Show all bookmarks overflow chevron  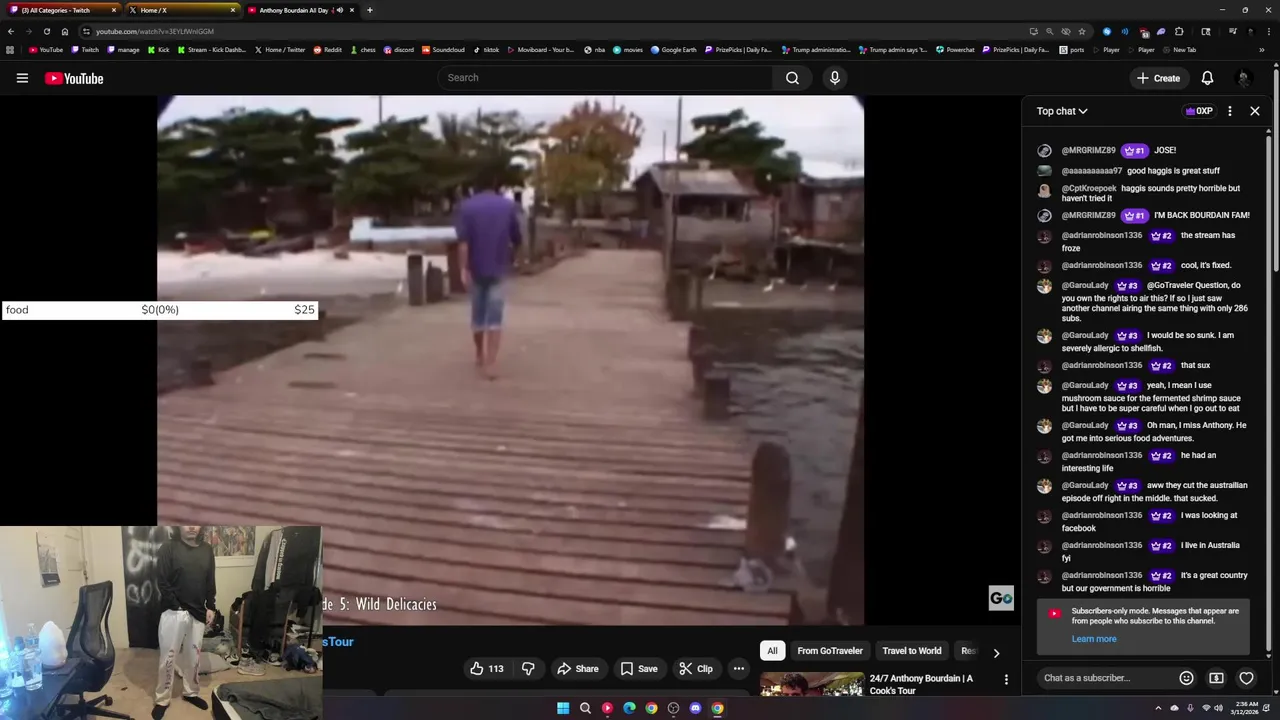point(1262,49)
